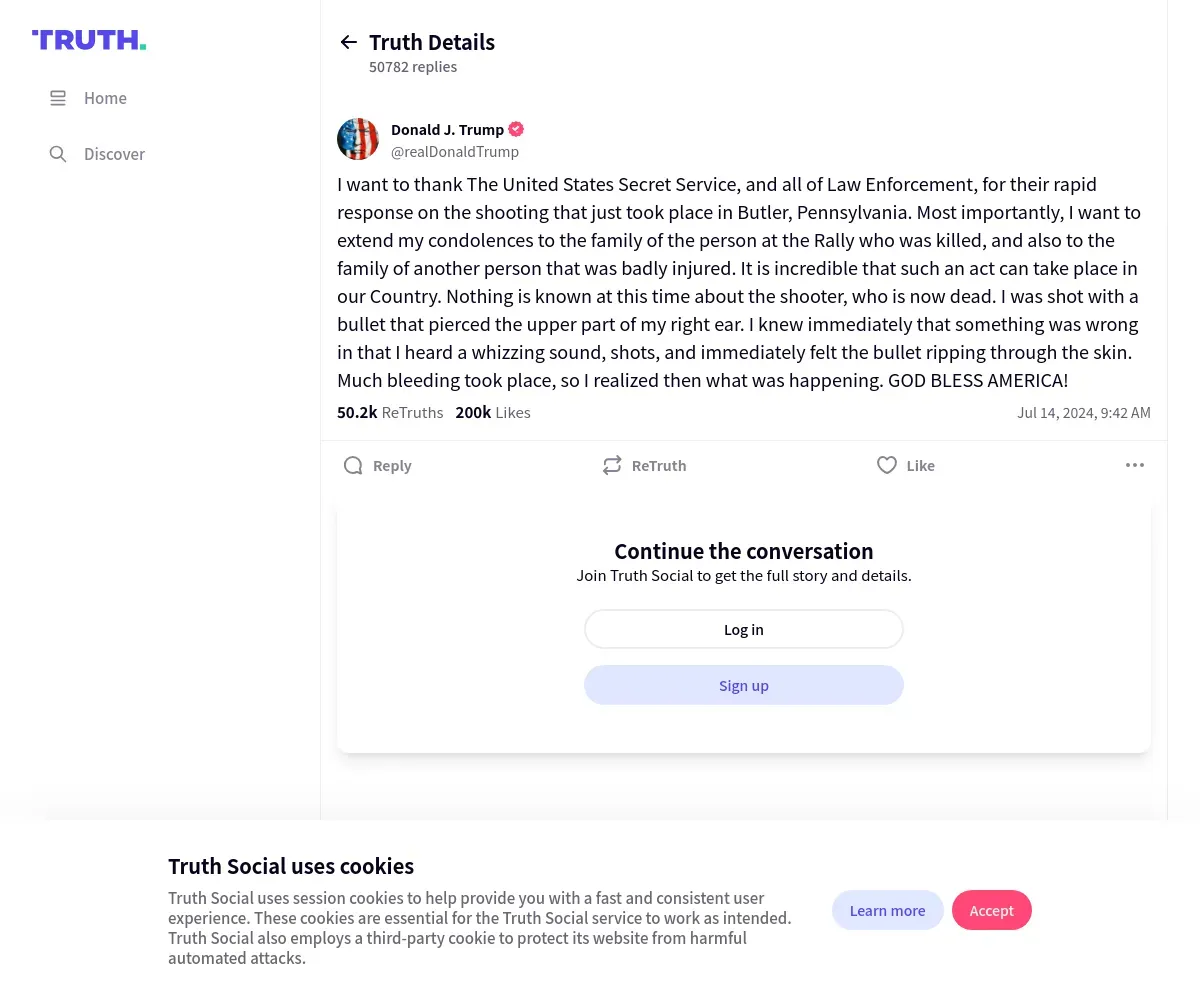Open the three-dots more options menu
Image resolution: width=1200 pixels, height=1000 pixels.
(x=1135, y=465)
